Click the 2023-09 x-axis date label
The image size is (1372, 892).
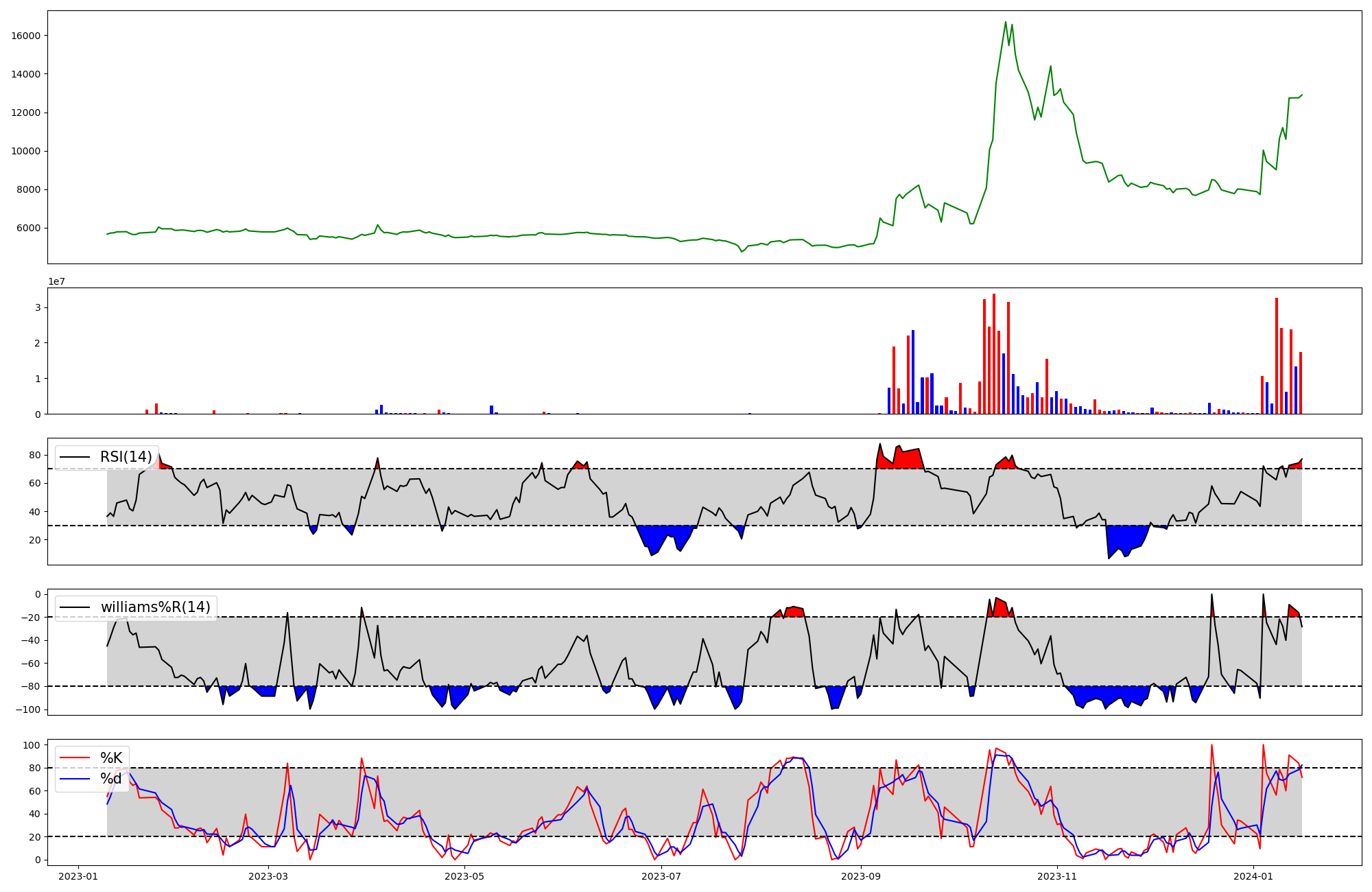pyautogui.click(x=860, y=876)
